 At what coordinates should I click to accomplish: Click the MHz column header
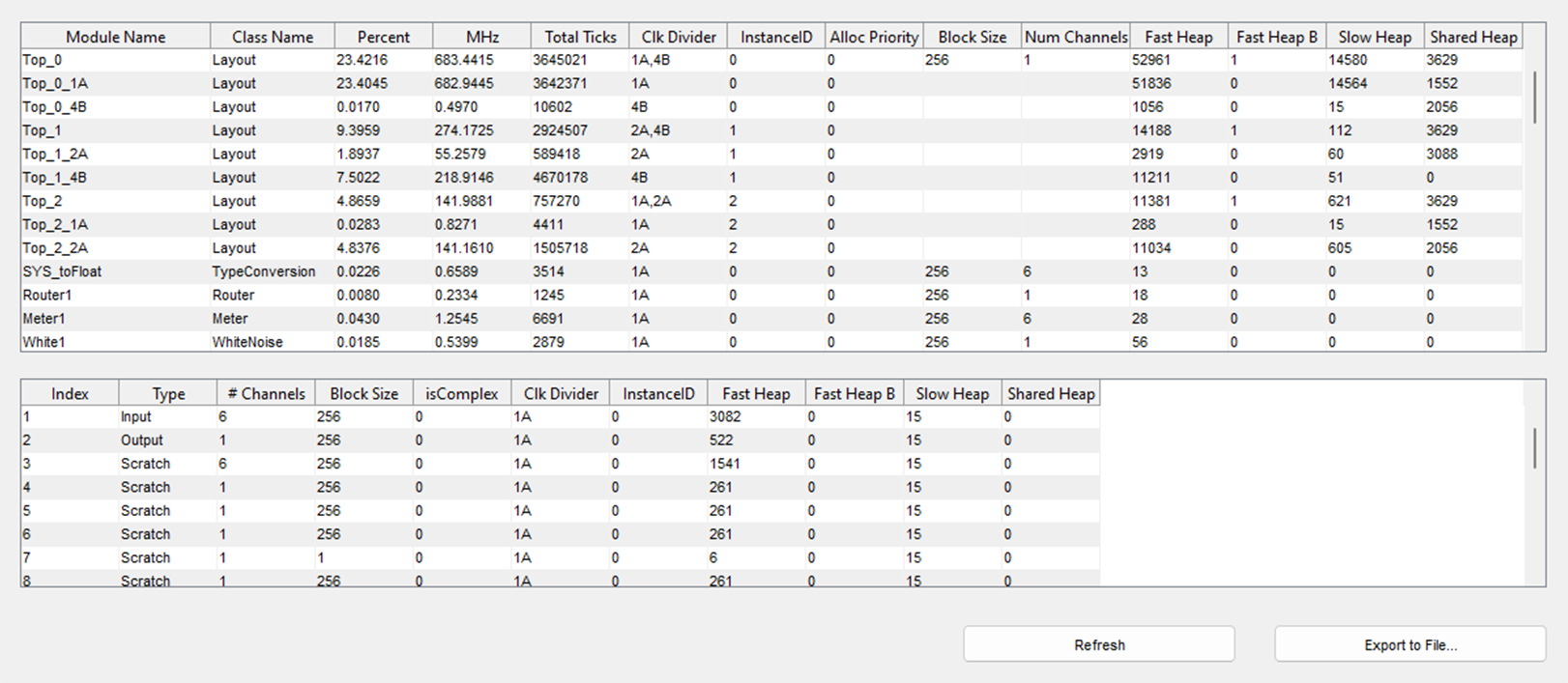click(x=481, y=37)
